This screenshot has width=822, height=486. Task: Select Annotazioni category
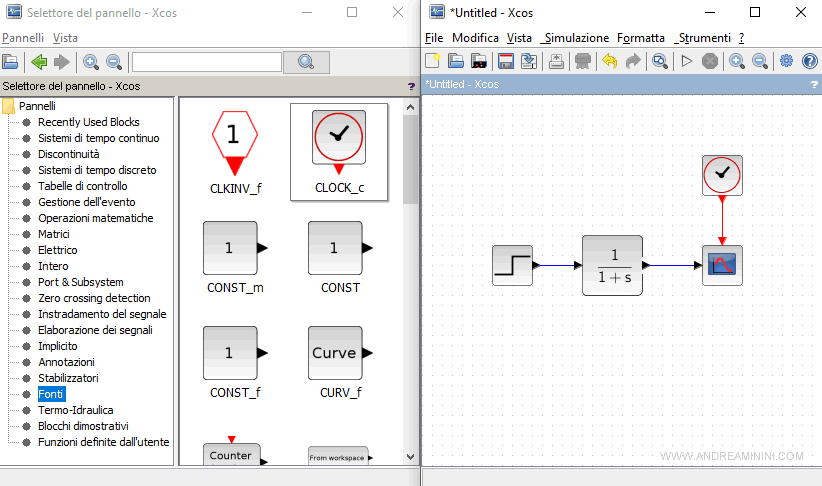coord(66,362)
